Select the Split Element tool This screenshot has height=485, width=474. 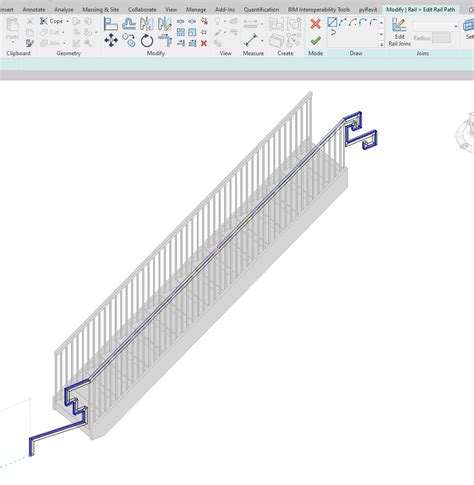[181, 22]
